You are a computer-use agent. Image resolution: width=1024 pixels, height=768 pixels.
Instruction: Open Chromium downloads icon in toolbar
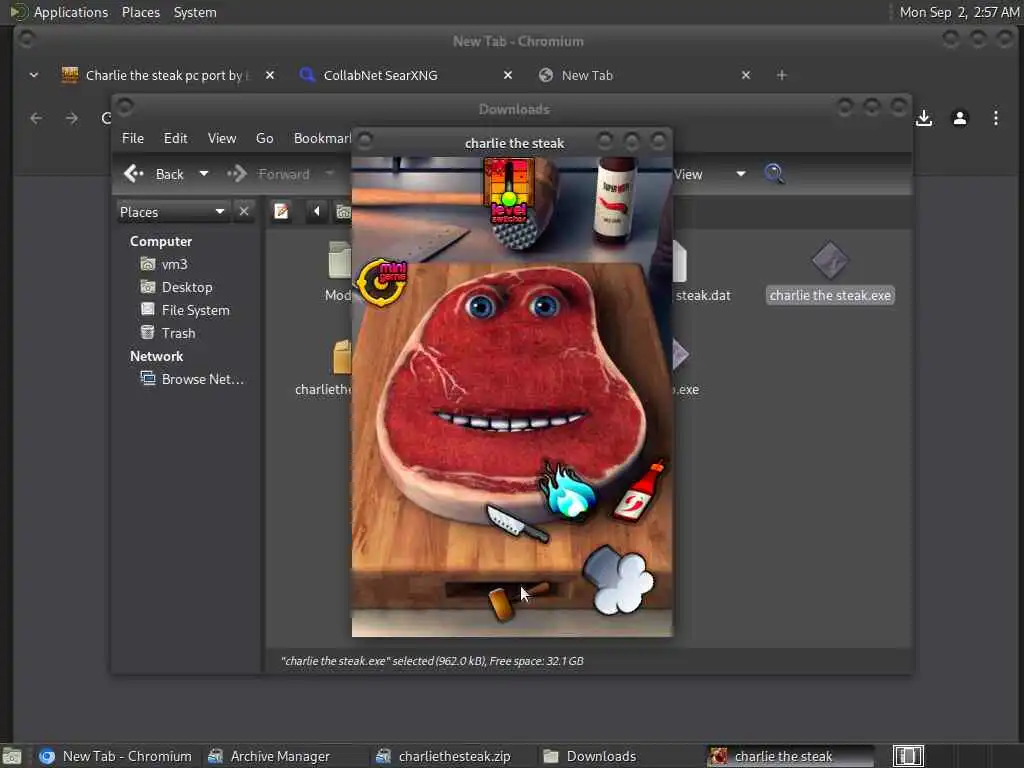(x=923, y=118)
